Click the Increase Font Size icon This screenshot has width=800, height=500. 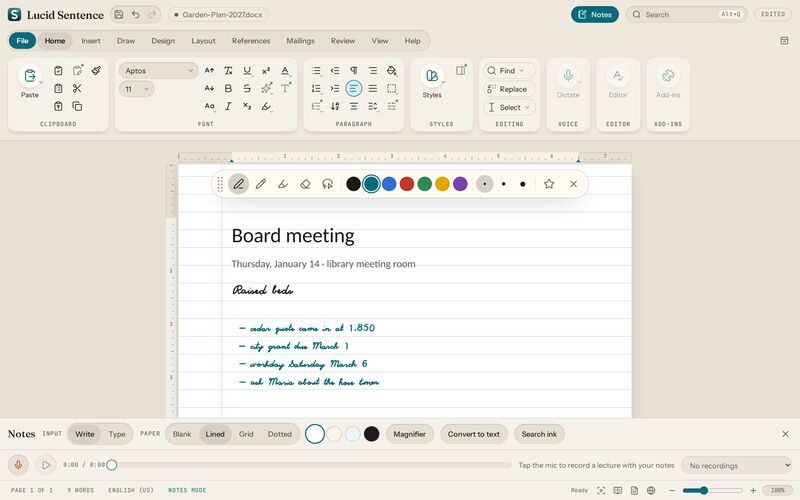(x=209, y=70)
